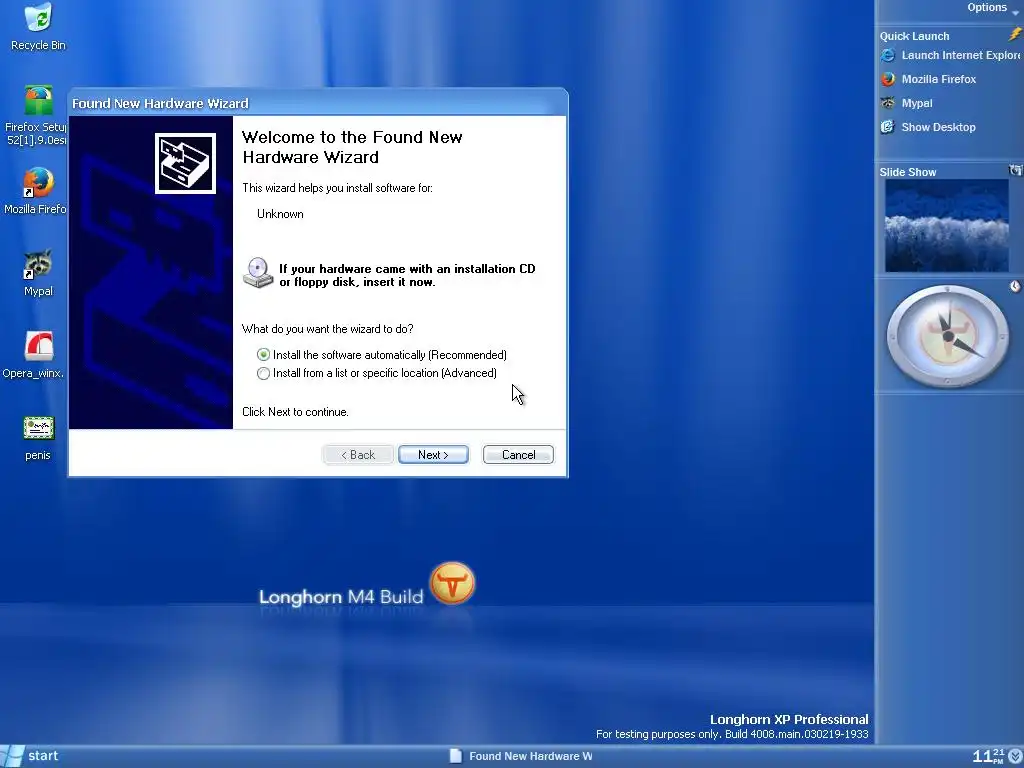Click the Found New Hardware Wizard title bar
1024x768 pixels.
318,103
